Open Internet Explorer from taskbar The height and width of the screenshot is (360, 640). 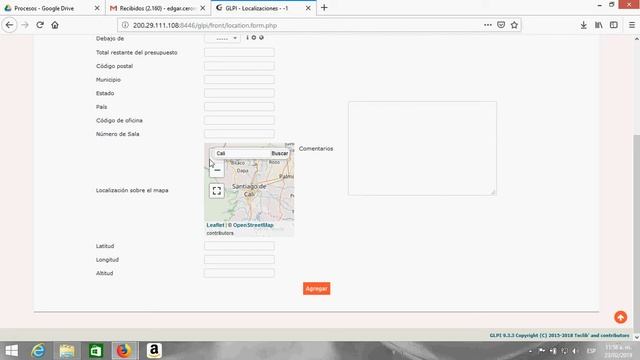(38, 351)
